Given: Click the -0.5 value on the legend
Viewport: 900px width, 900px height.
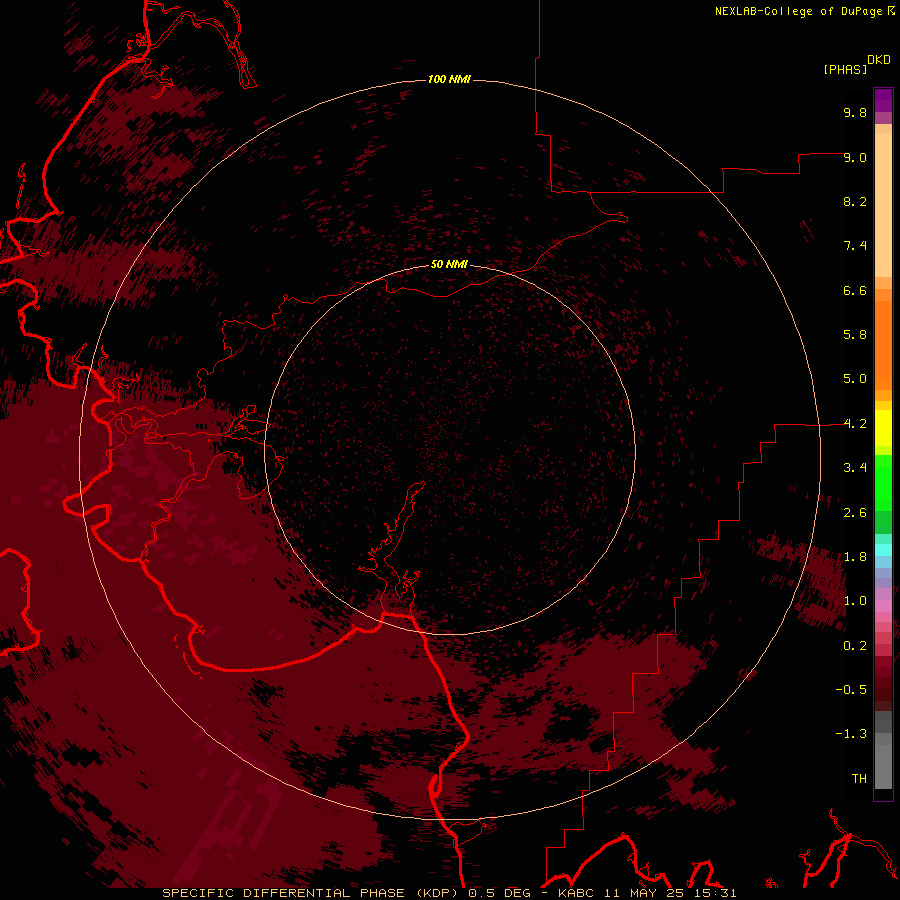Looking at the screenshot, I should point(851,690).
